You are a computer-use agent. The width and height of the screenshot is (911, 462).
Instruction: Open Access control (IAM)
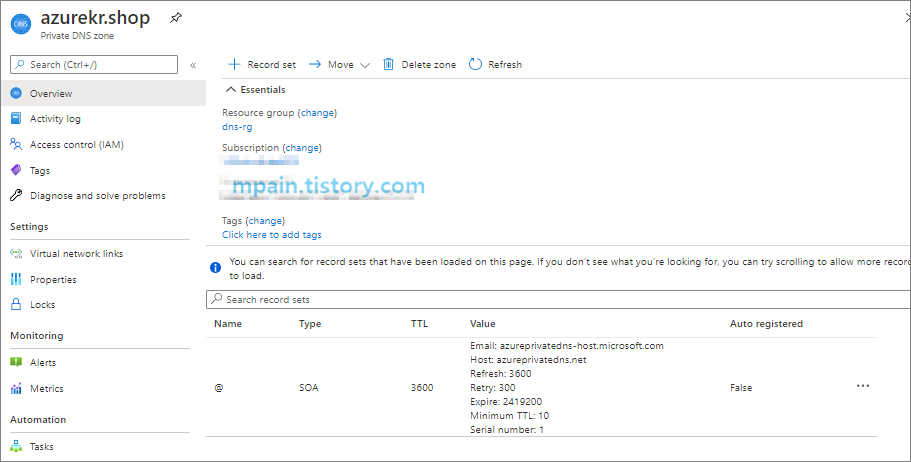[77, 144]
